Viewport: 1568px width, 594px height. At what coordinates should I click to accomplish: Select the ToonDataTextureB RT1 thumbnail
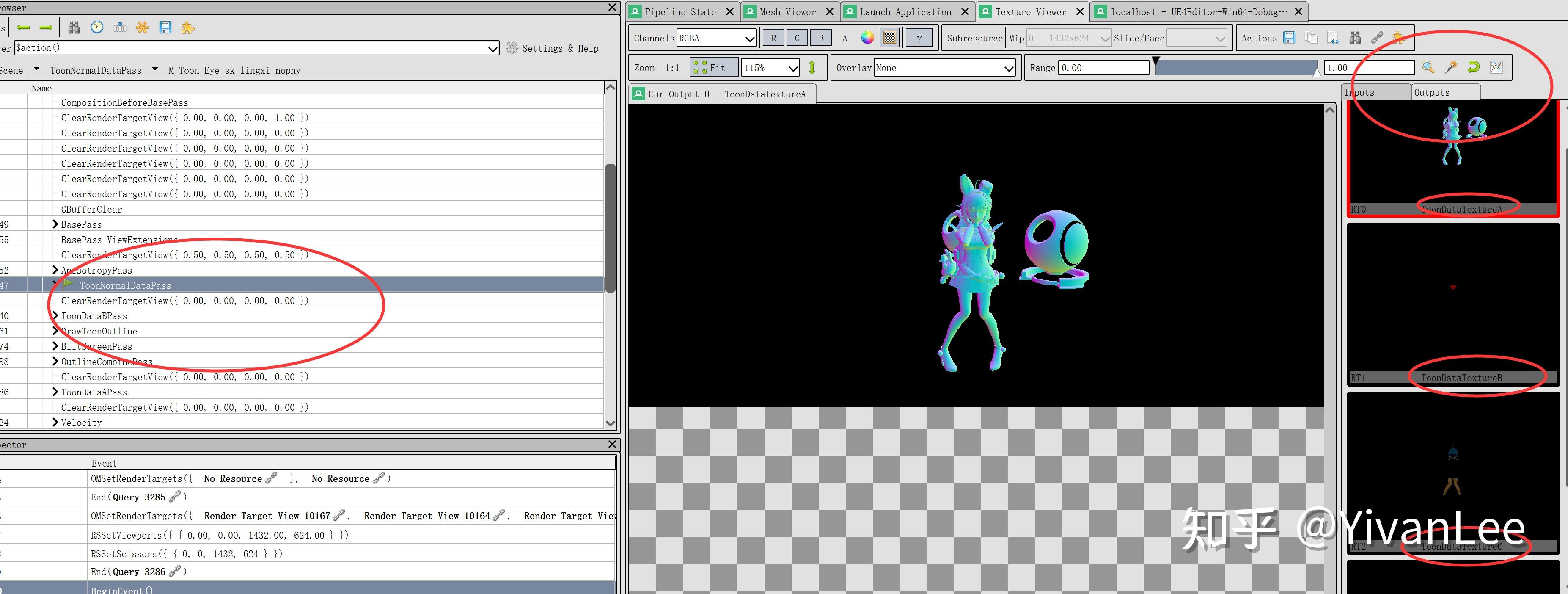tap(1452, 301)
